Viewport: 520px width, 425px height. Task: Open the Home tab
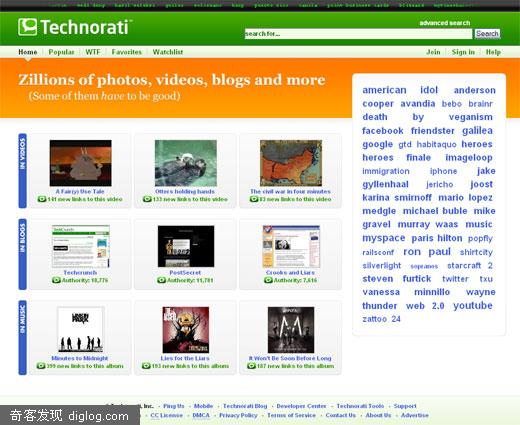(28, 52)
